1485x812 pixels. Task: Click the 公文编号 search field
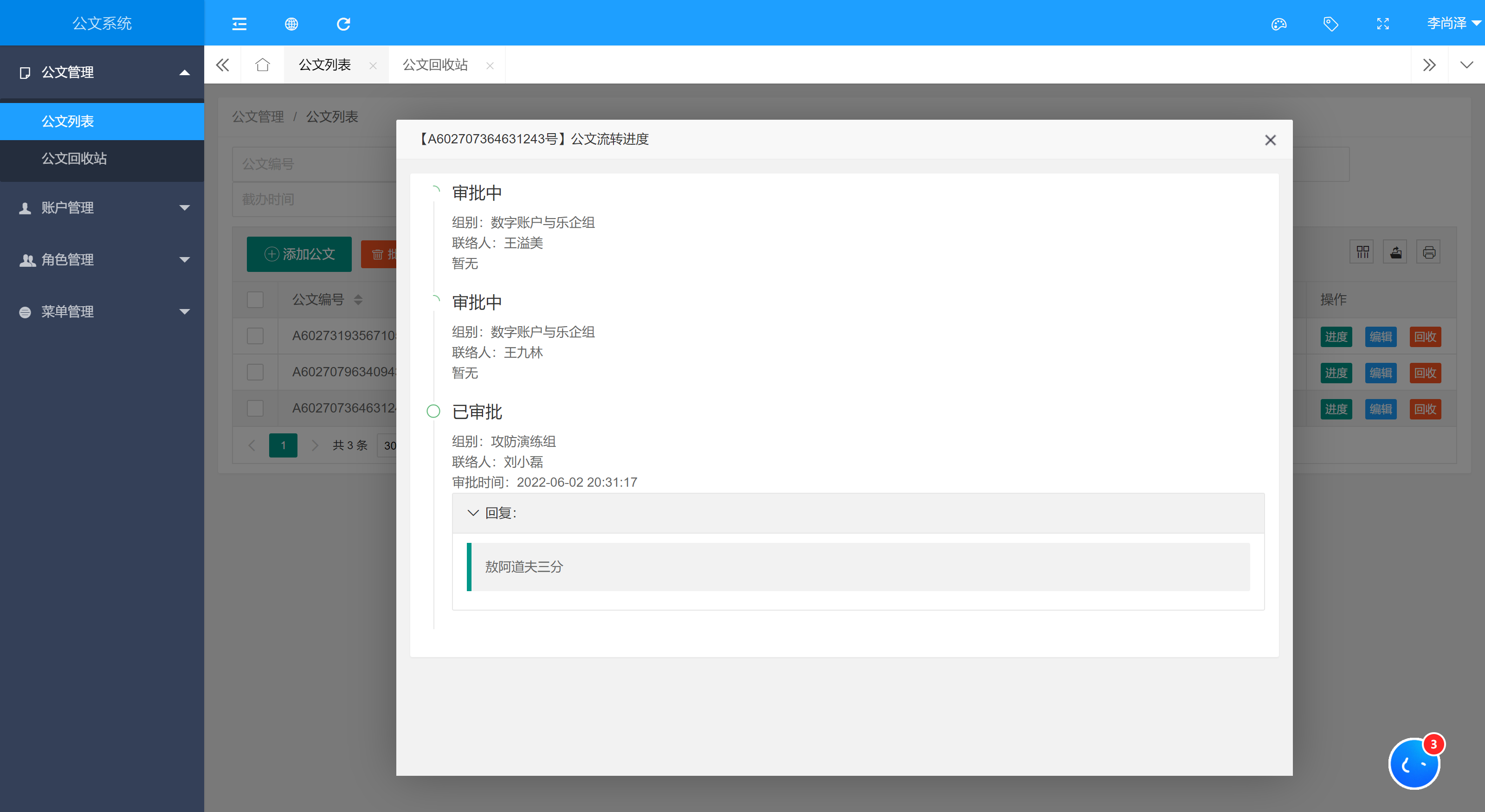pos(314,164)
